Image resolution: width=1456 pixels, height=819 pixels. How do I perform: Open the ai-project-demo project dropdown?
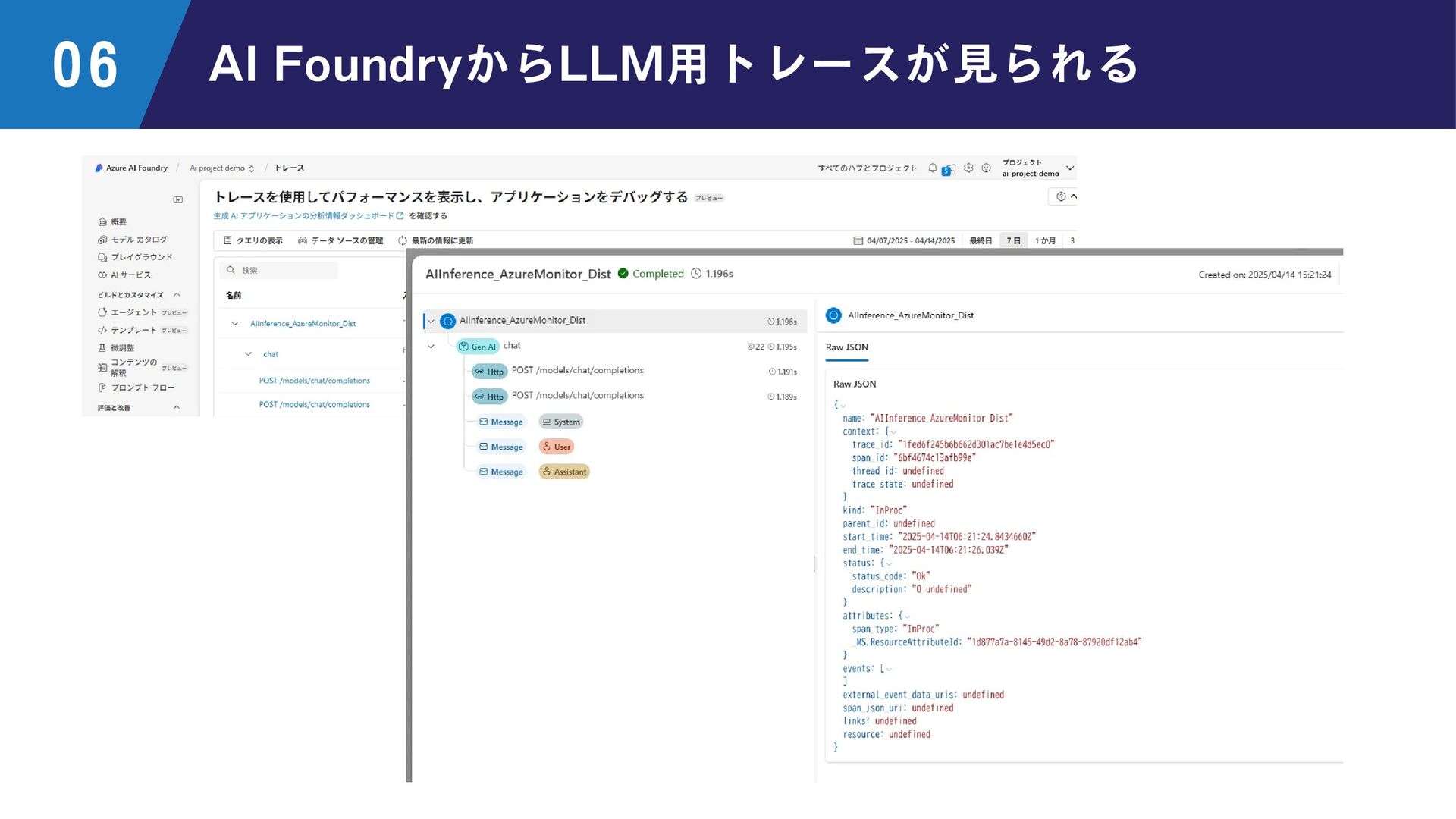[1069, 168]
